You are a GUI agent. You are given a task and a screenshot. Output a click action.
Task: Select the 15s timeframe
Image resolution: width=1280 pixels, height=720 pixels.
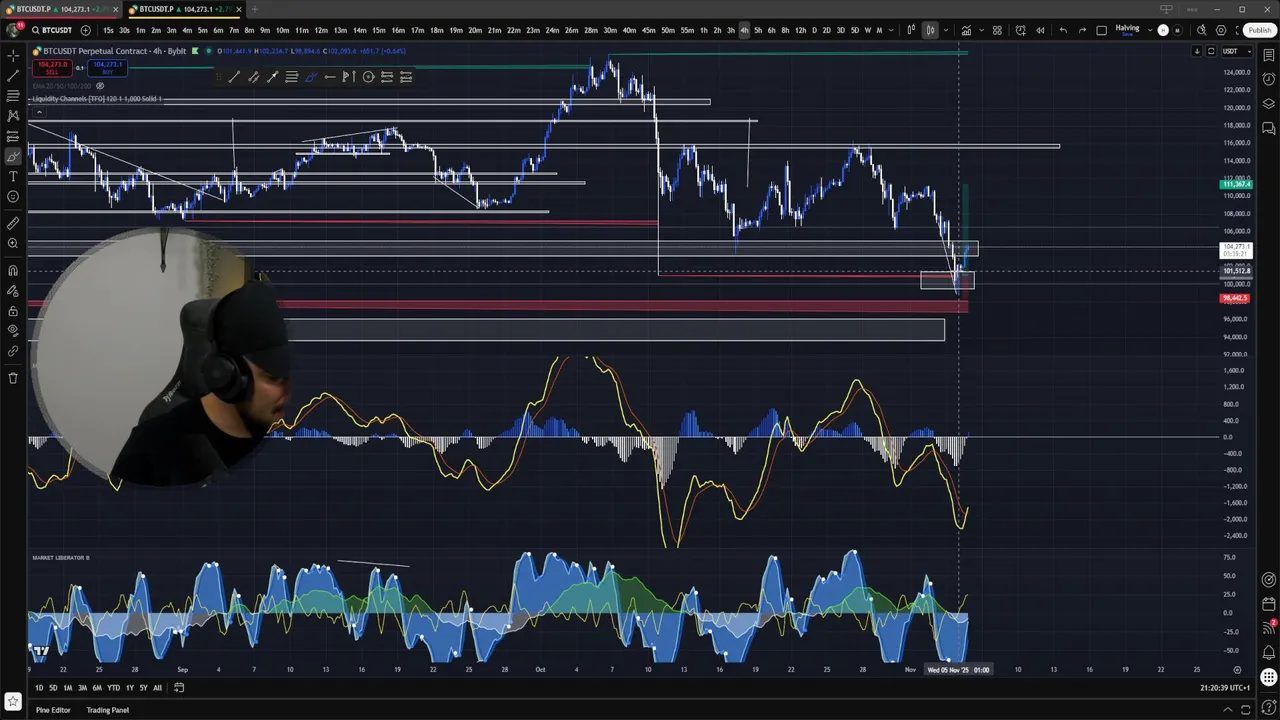(x=108, y=30)
